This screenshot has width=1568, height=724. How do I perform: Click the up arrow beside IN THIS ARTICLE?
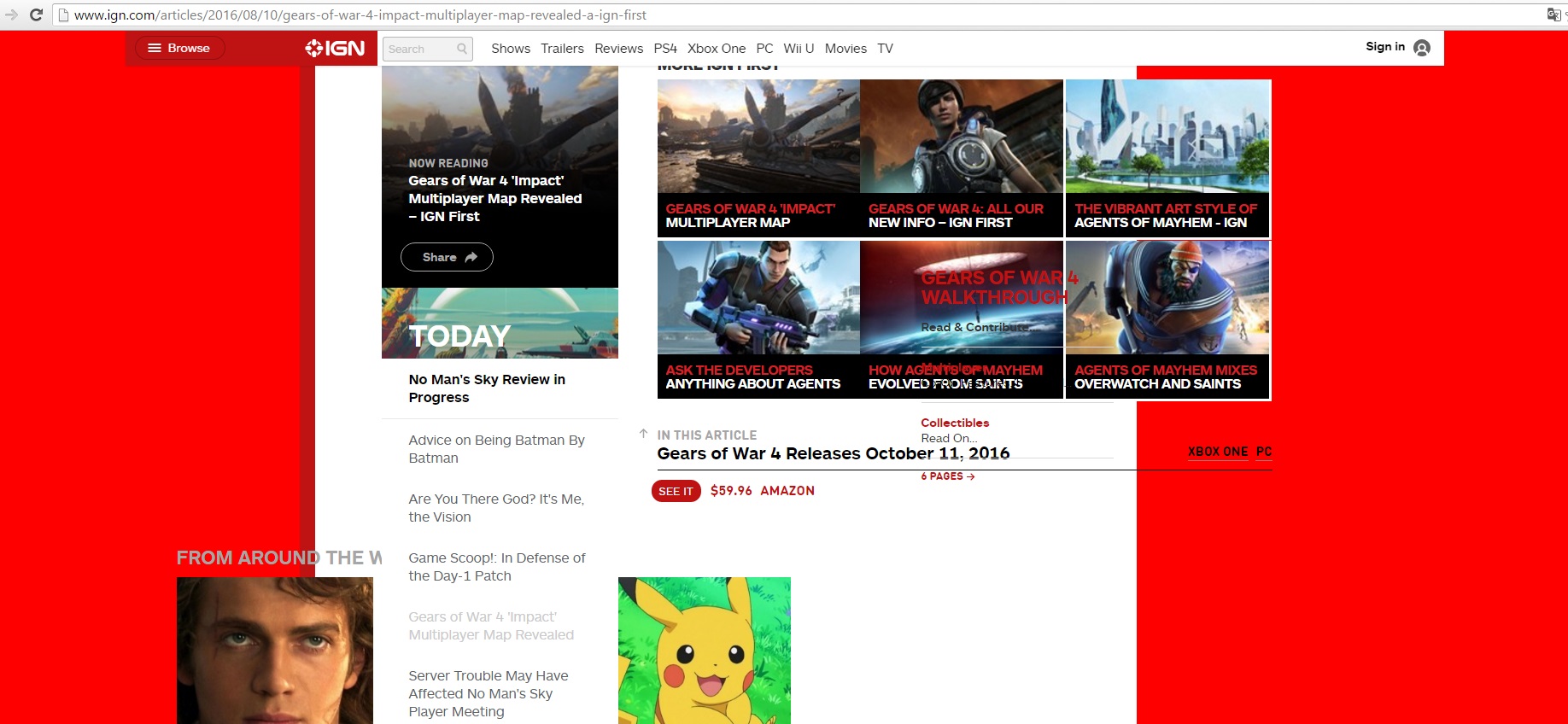tap(643, 434)
